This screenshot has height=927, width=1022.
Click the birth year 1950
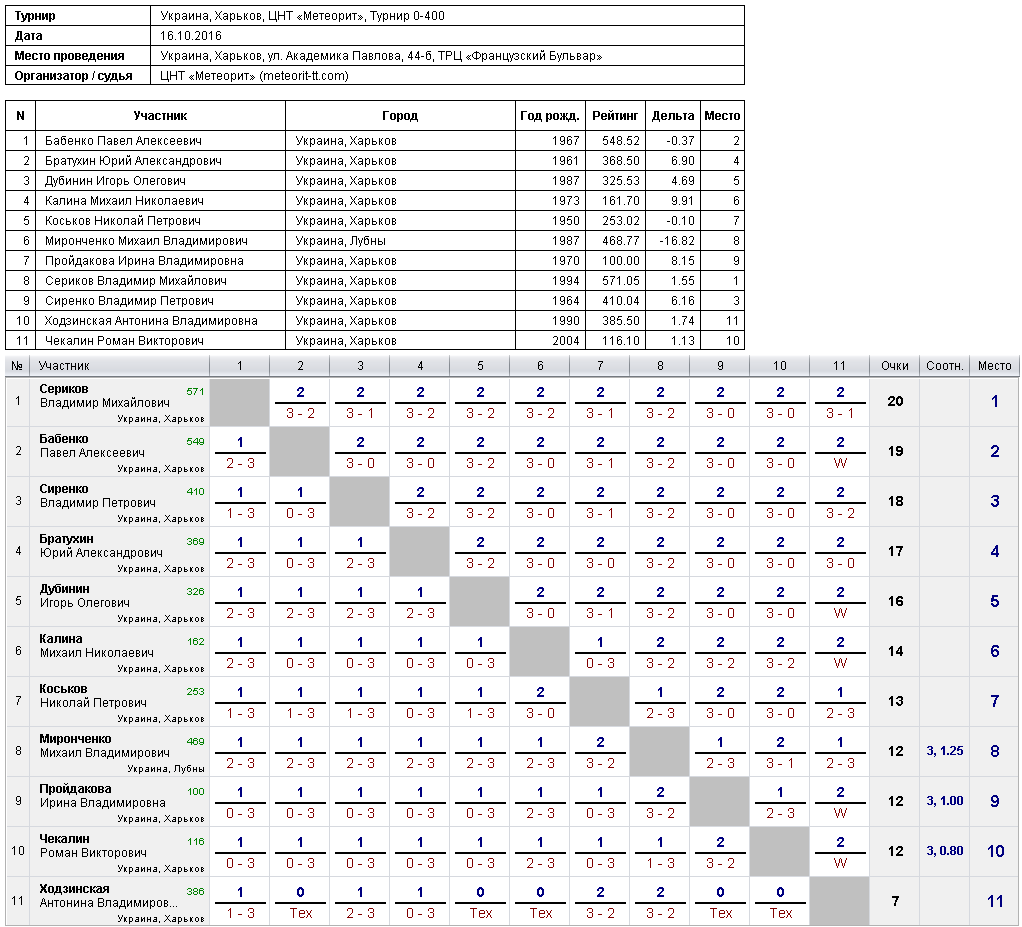tap(565, 221)
